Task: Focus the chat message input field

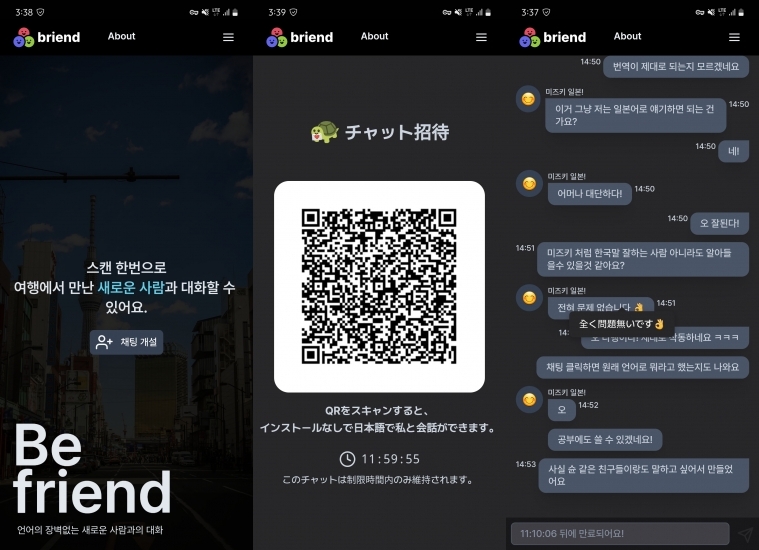Action: [x=620, y=534]
